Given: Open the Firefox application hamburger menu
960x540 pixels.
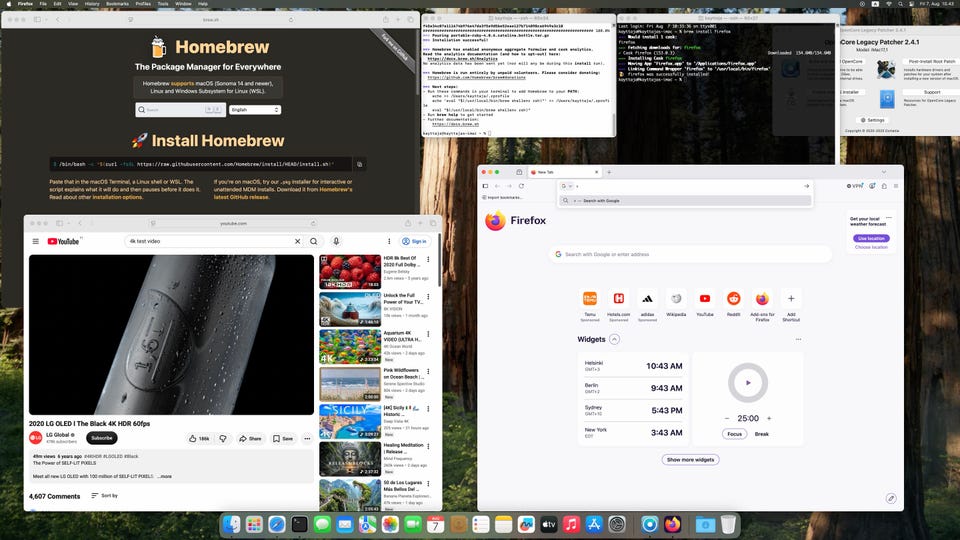Looking at the screenshot, I should (x=896, y=186).
